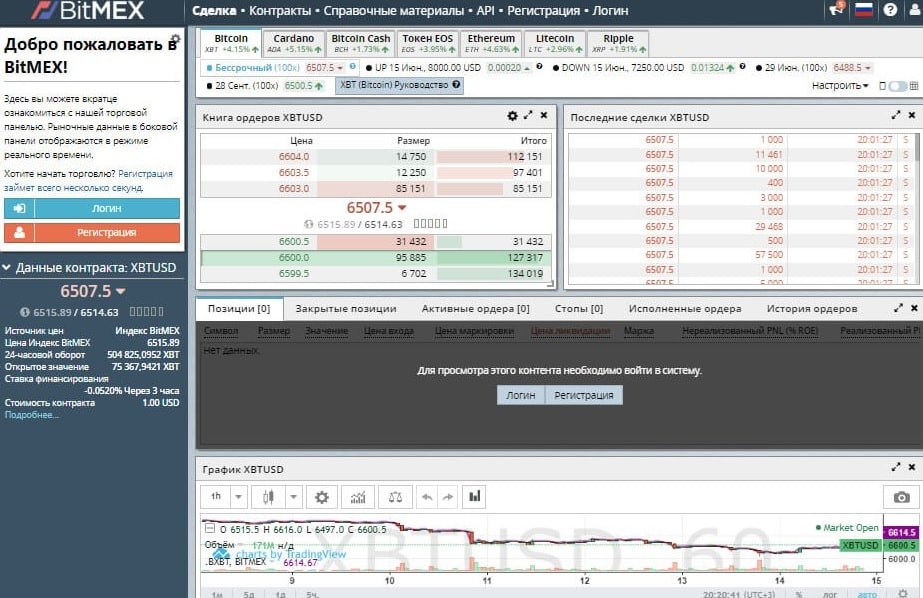Switch to Litecoin tab
The height and width of the screenshot is (598, 923).
point(555,43)
